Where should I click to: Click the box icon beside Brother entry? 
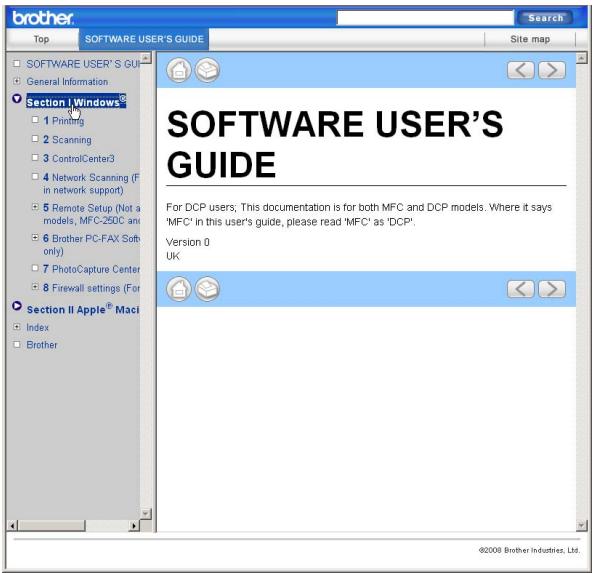tap(17, 344)
